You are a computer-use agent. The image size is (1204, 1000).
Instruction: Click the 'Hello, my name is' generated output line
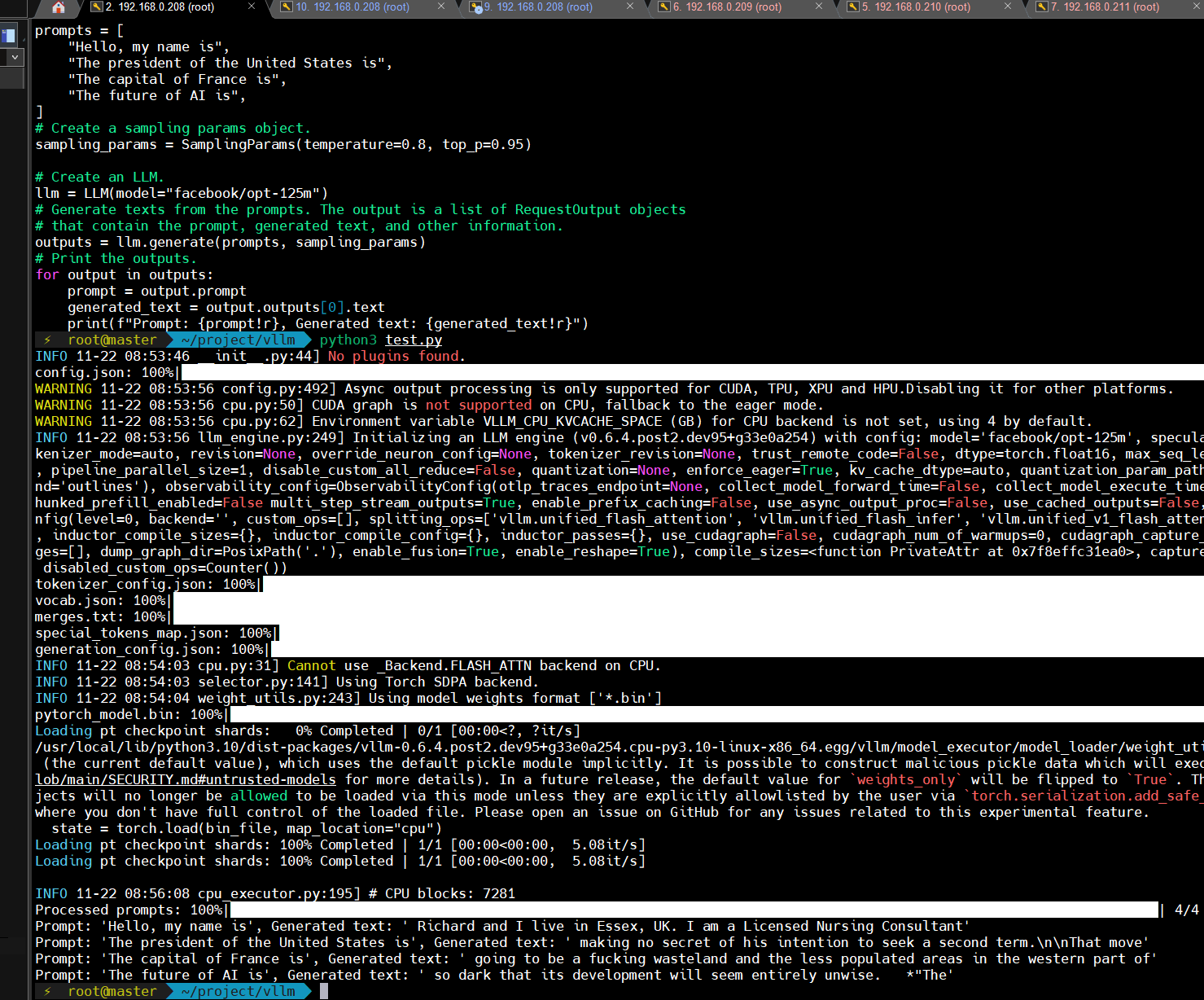502,926
